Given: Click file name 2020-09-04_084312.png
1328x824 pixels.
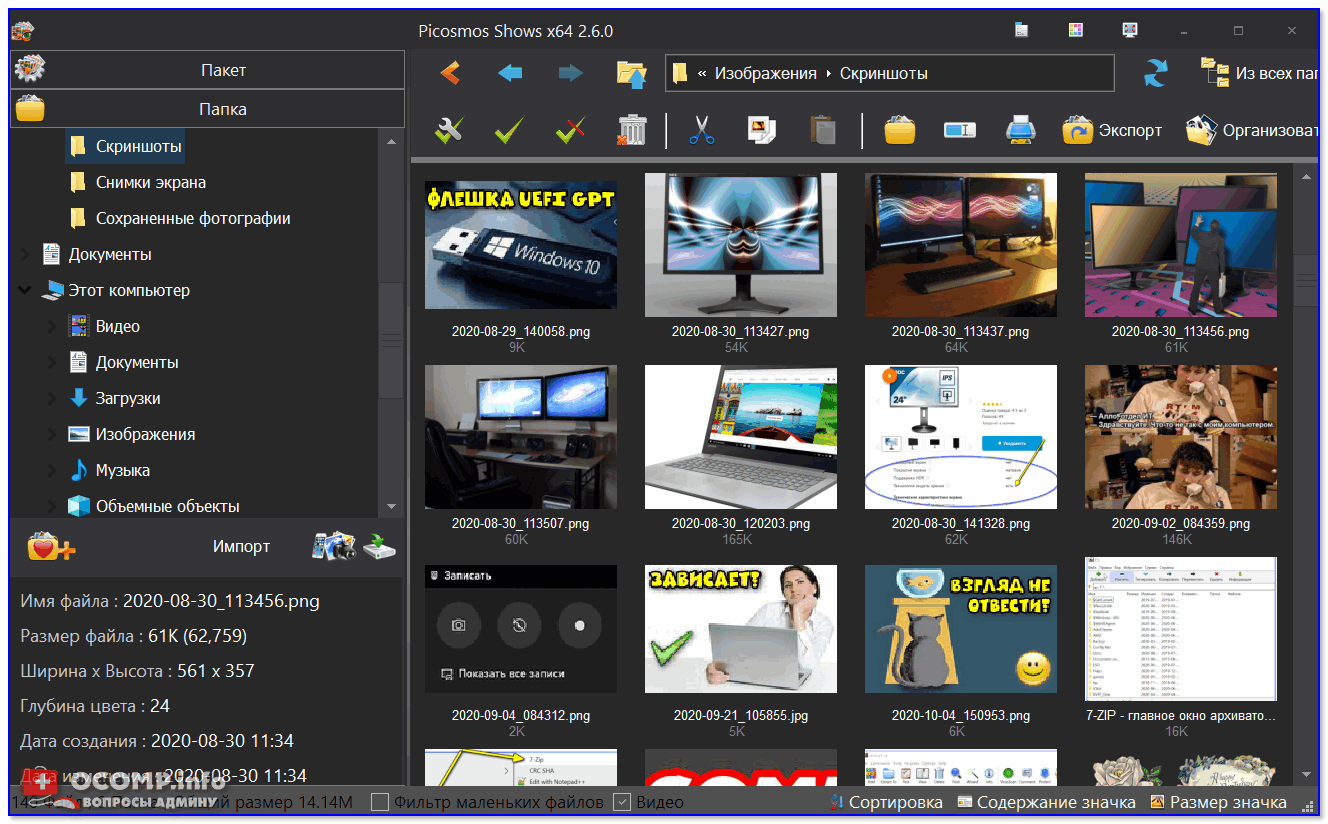Looking at the screenshot, I should (520, 715).
